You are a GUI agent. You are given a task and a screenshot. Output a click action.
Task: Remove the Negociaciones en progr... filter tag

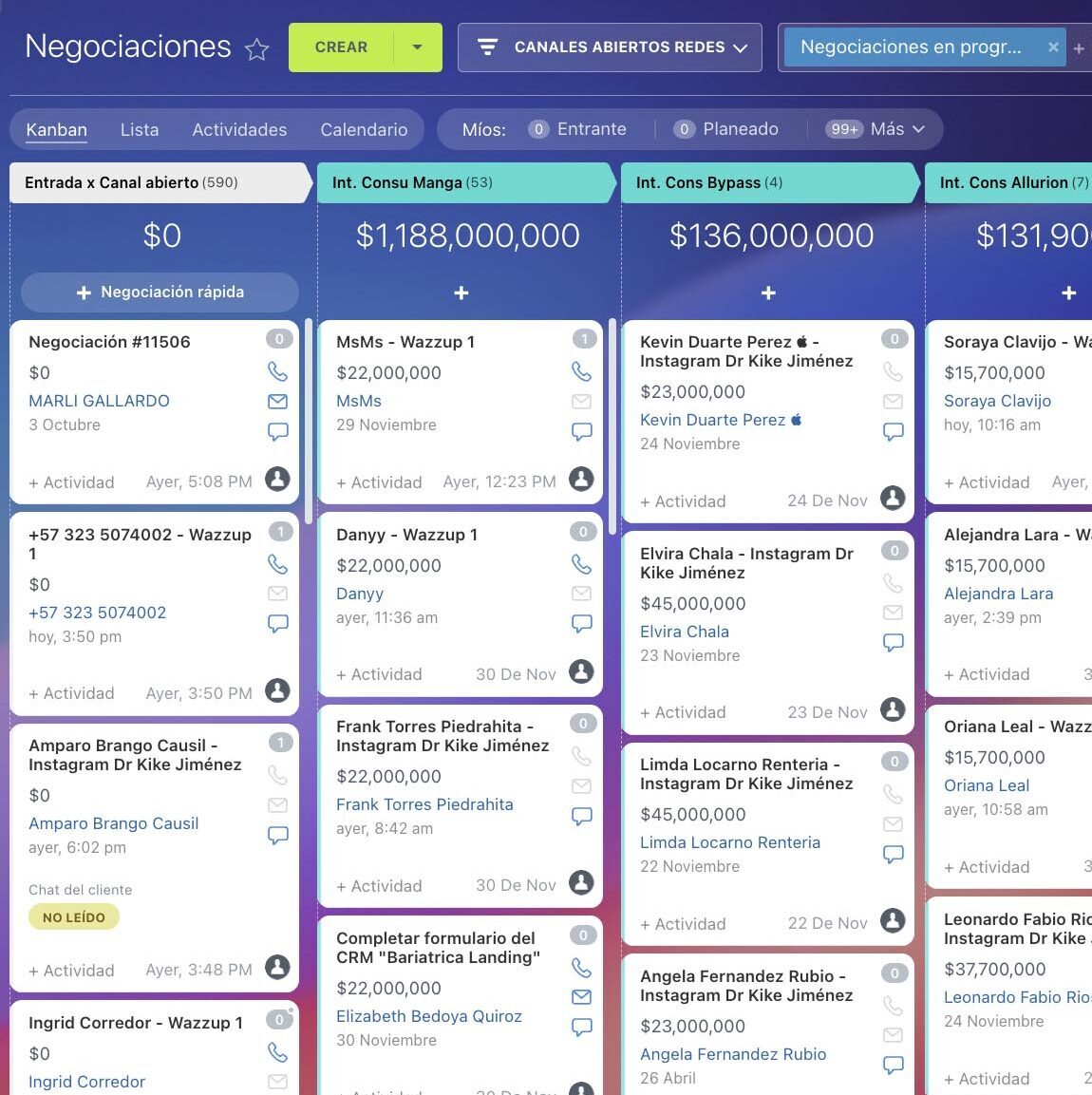pos(1053,47)
